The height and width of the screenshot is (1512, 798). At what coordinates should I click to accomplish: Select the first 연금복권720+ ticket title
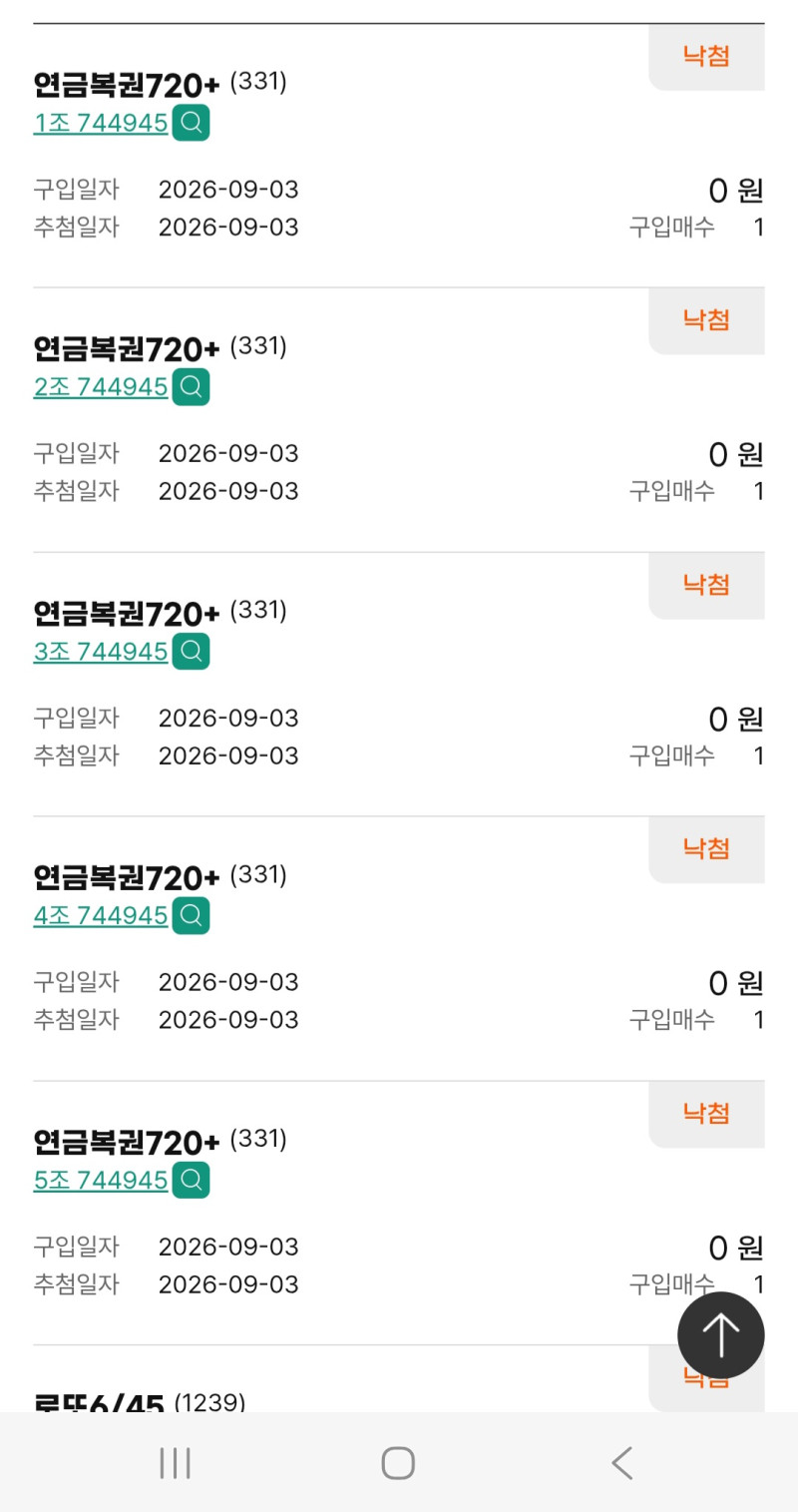click(x=127, y=87)
